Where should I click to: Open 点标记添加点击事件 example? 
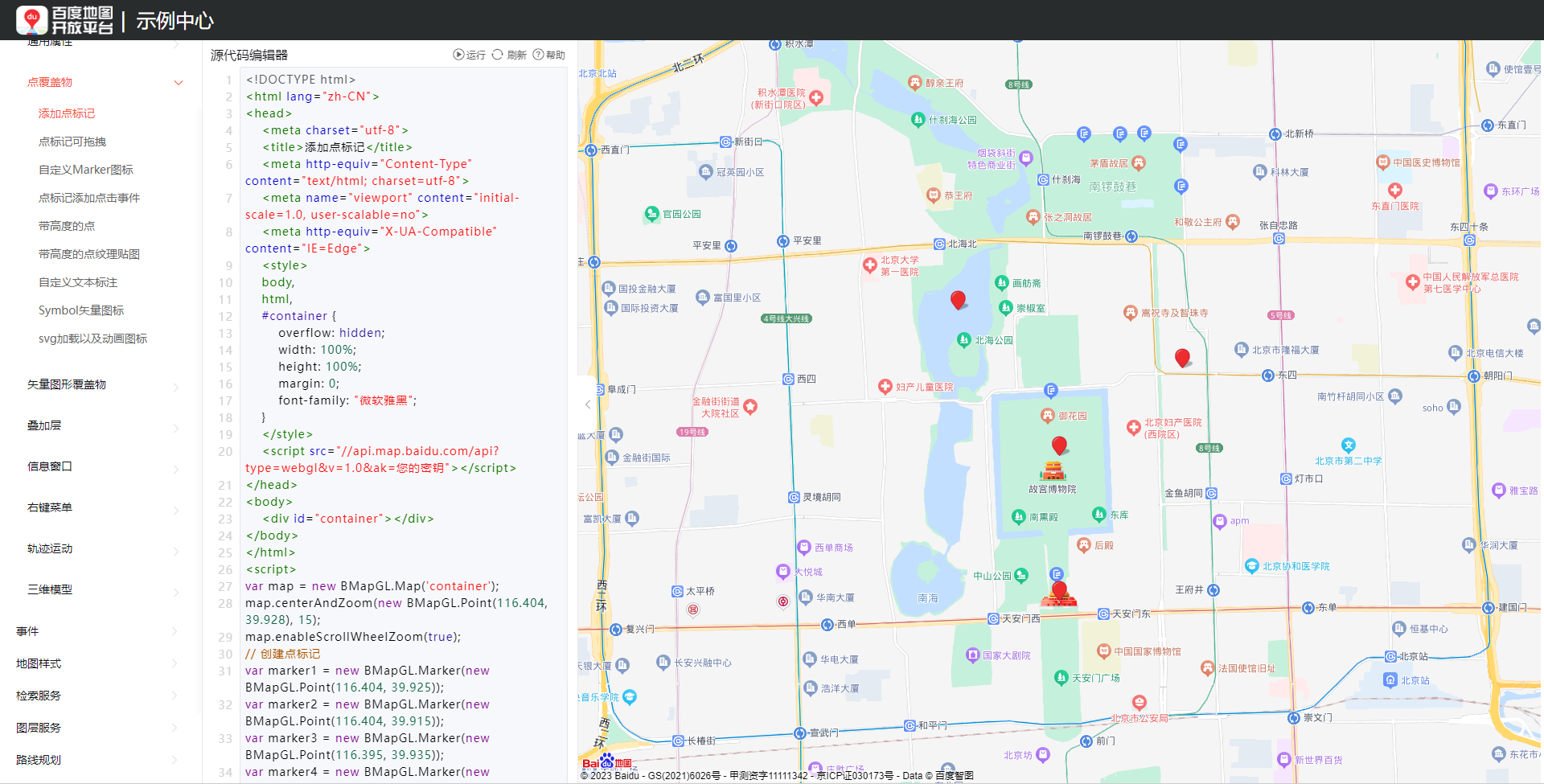pos(89,198)
